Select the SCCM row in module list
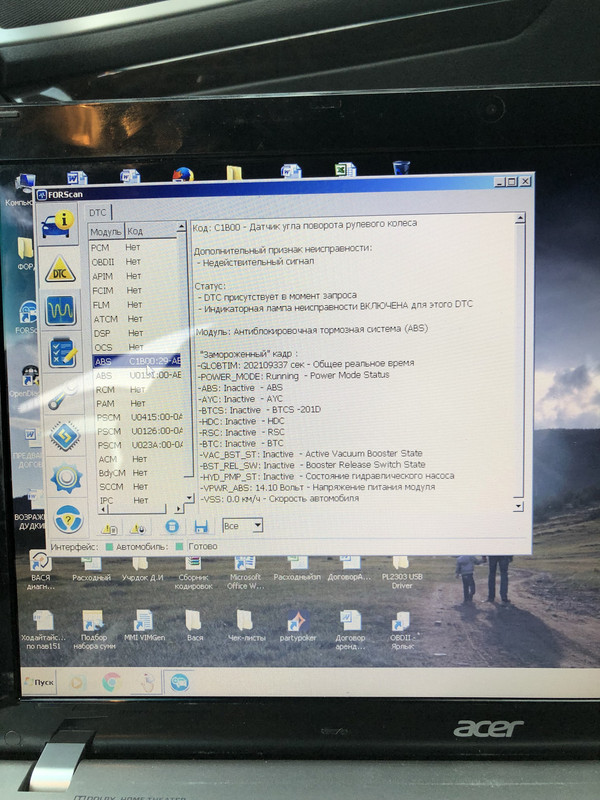600x800 pixels. pos(141,487)
